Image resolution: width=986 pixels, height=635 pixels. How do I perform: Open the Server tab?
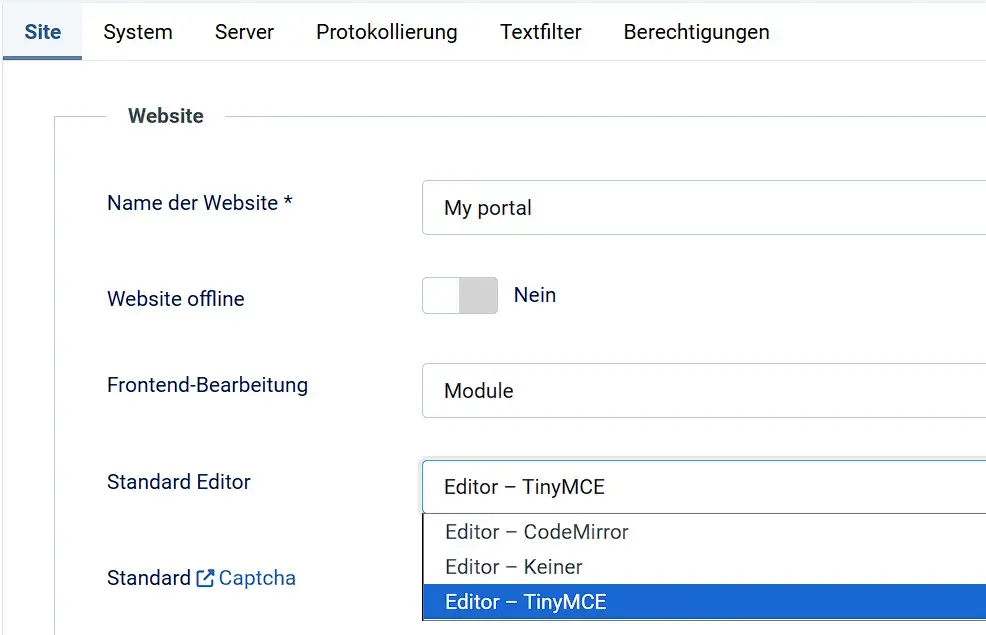click(243, 31)
